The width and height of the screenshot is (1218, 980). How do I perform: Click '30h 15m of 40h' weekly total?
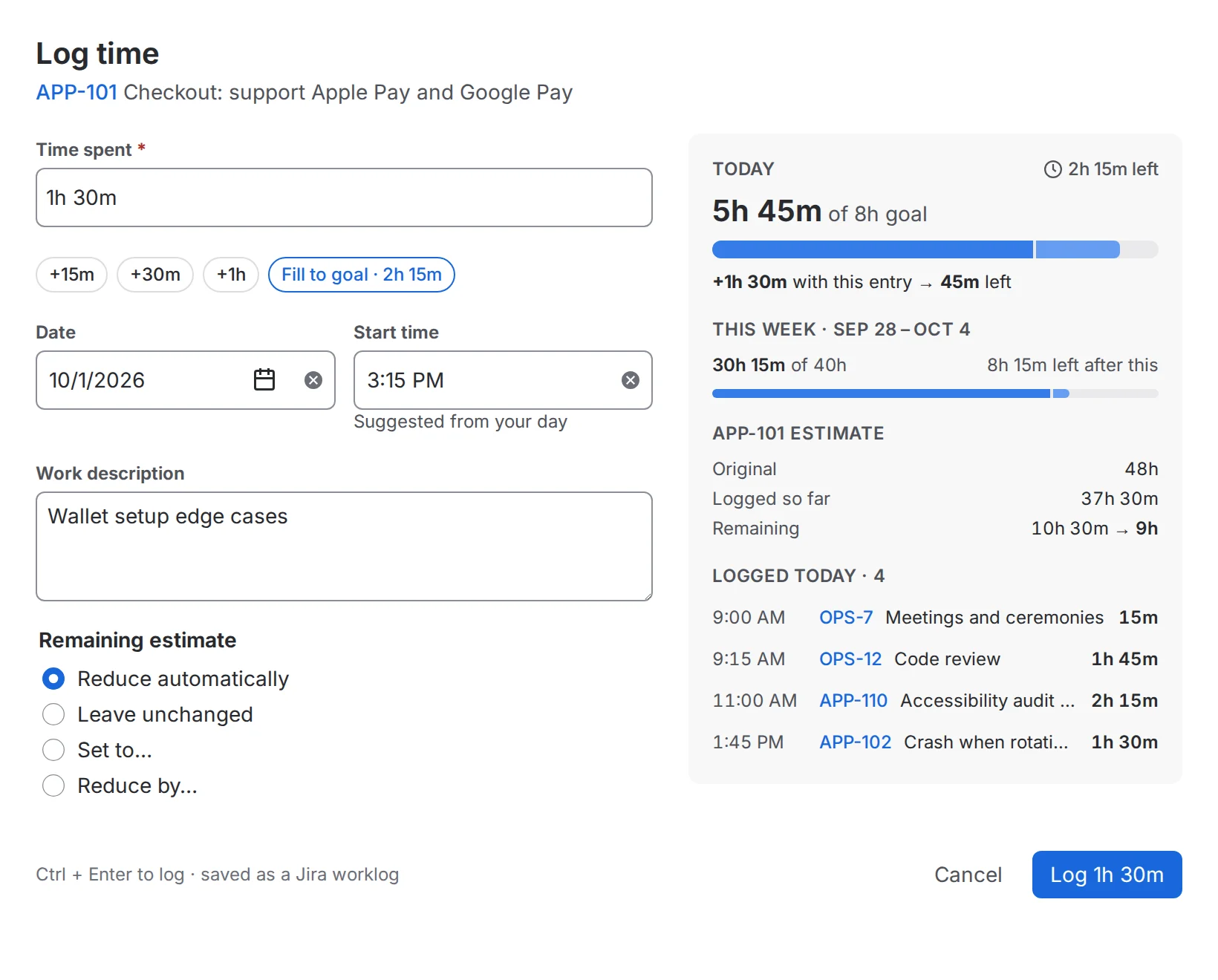[x=779, y=365]
